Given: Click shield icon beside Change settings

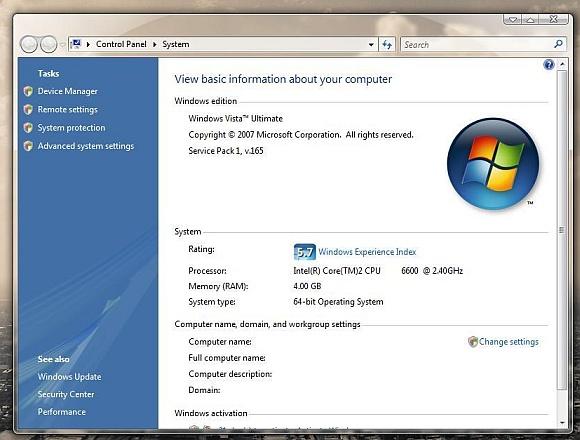Looking at the screenshot, I should pyautogui.click(x=473, y=342).
